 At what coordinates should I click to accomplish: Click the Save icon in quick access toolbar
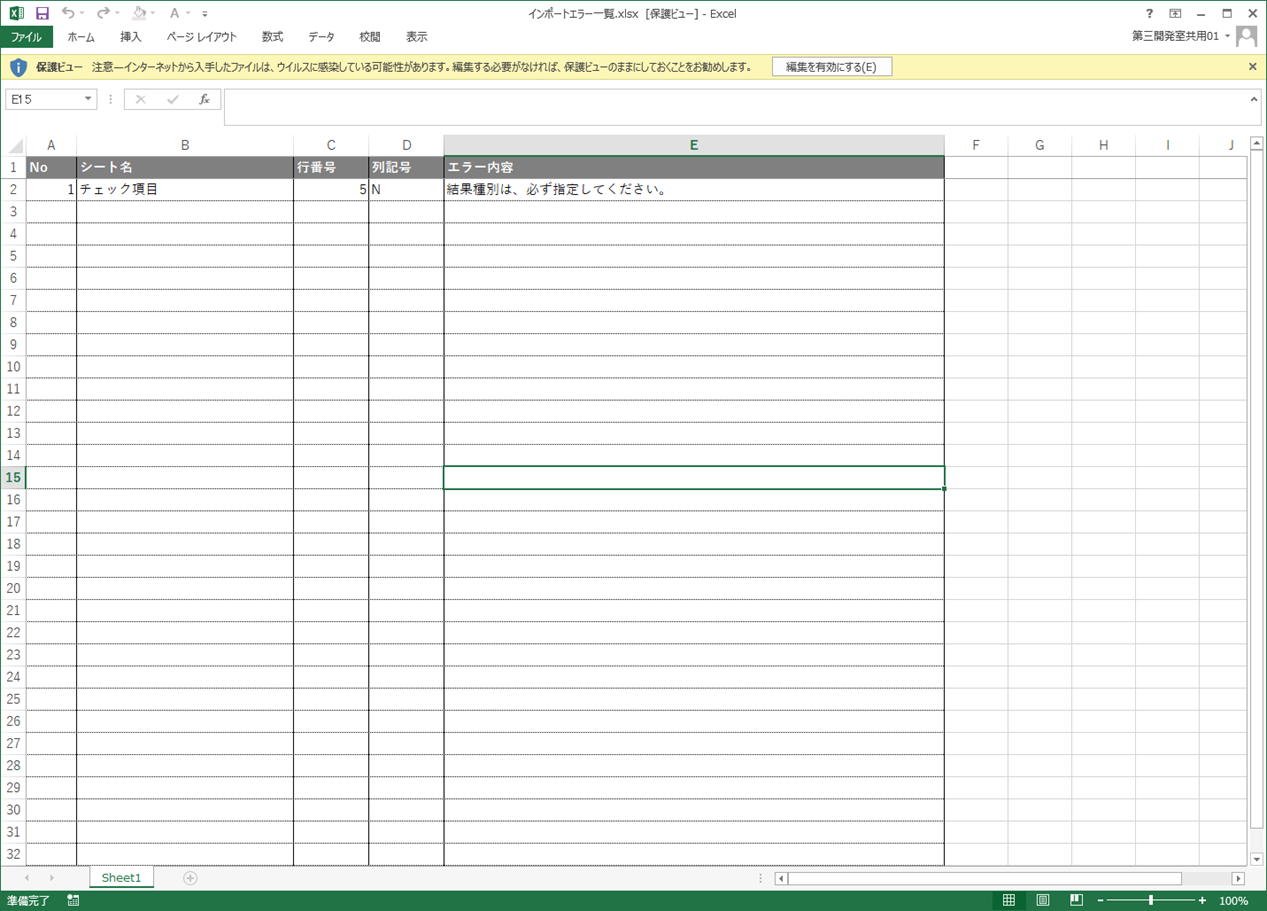pos(42,13)
